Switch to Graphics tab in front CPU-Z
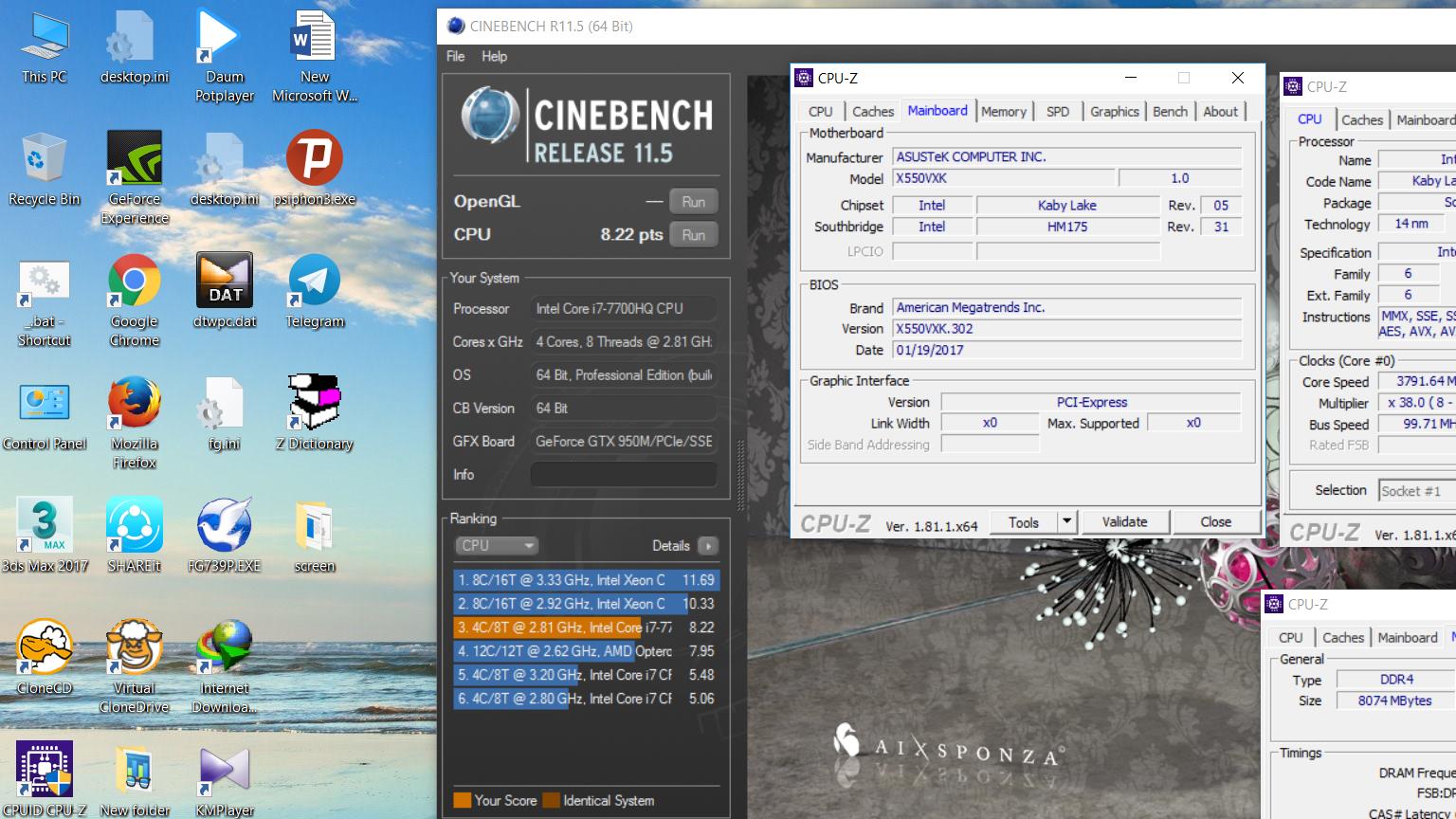Screen dimensions: 1456x819 click(1114, 111)
